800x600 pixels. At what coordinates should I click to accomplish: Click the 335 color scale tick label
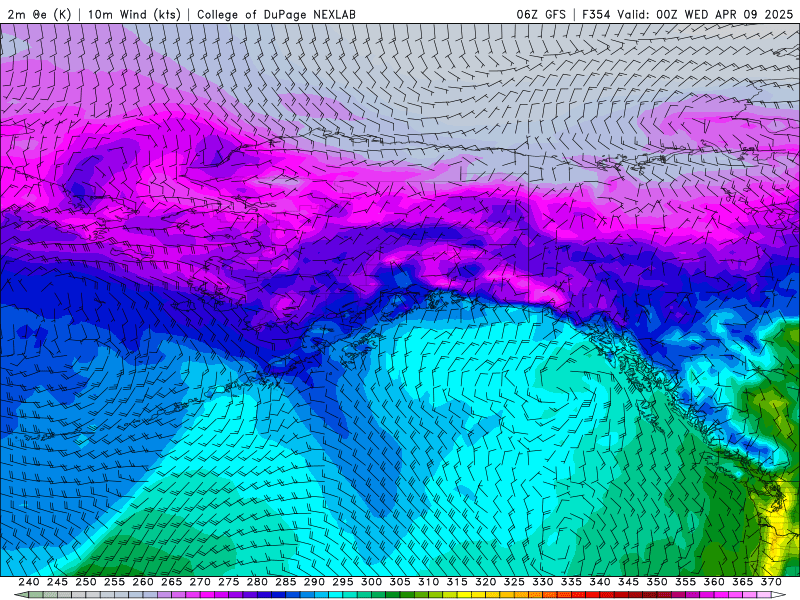pos(571,582)
